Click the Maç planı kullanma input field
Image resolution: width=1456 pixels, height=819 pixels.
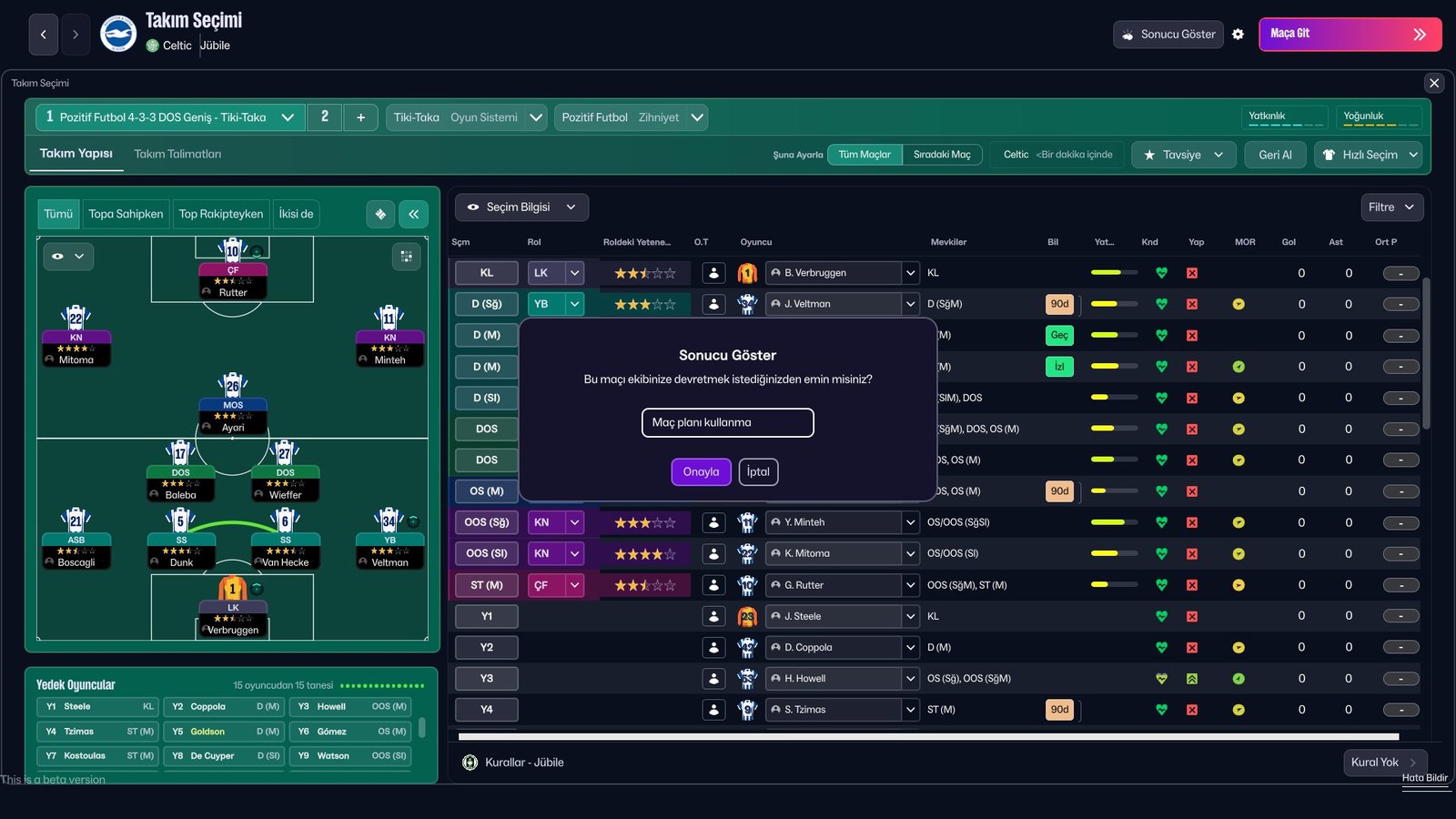(x=728, y=422)
